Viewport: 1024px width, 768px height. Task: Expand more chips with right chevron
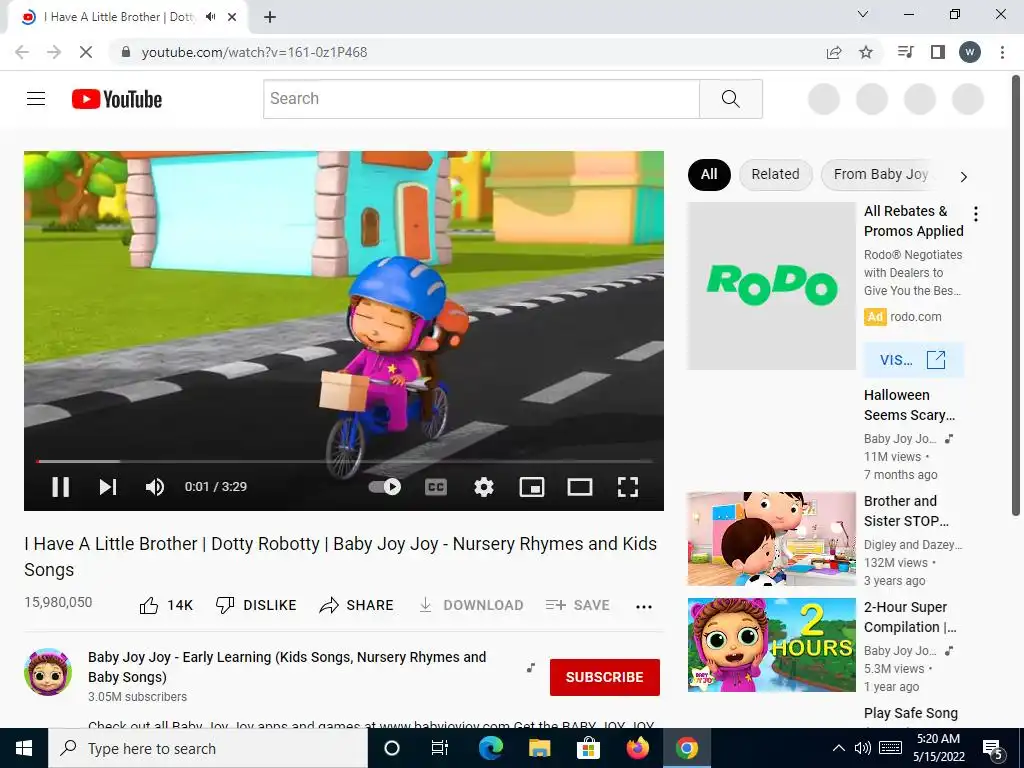(x=964, y=176)
